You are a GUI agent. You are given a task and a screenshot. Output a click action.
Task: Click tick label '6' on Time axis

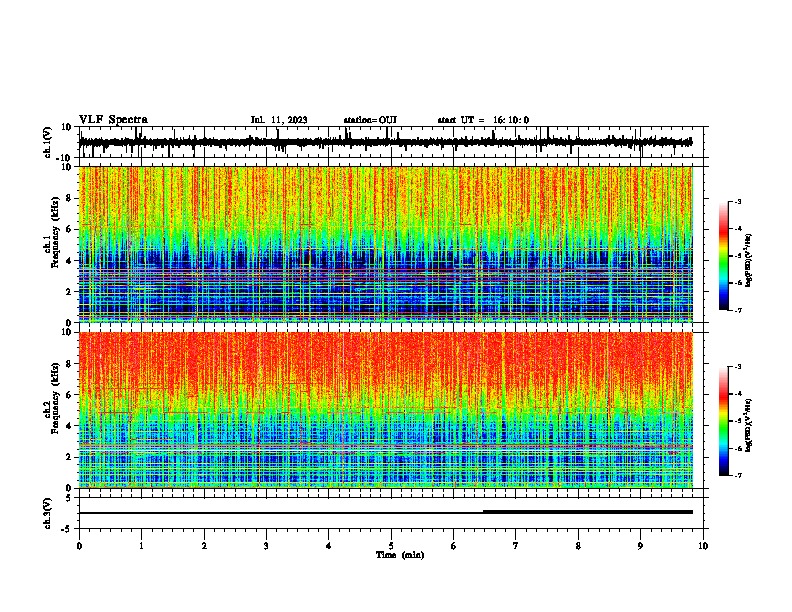454,546
